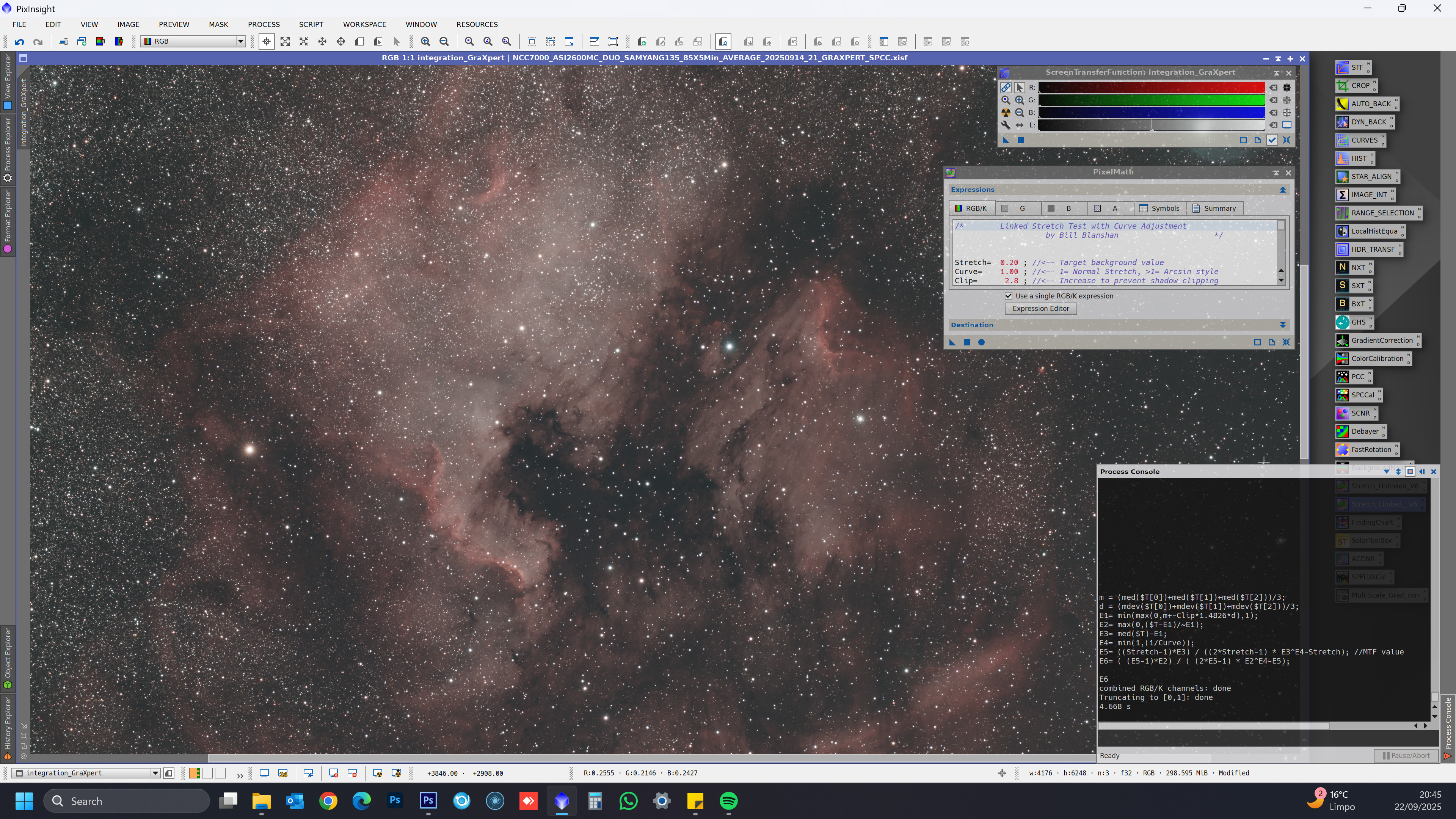Viewport: 1456px width, 819px height.
Task: Apply PixelMath with the square Apply icon
Action: tap(967, 342)
